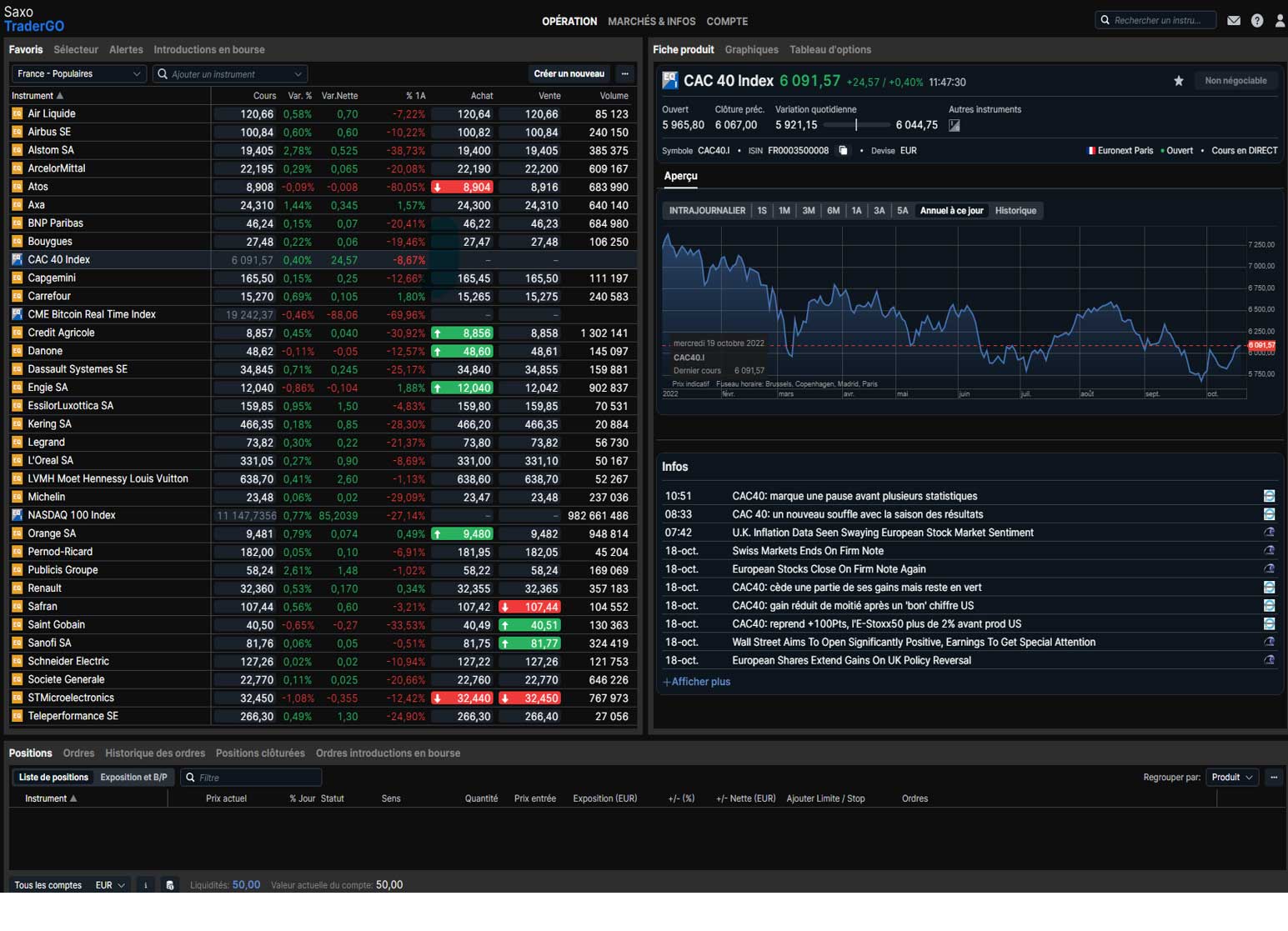
Task: Open the U.K. Inflation Data news headline
Action: pos(883,533)
